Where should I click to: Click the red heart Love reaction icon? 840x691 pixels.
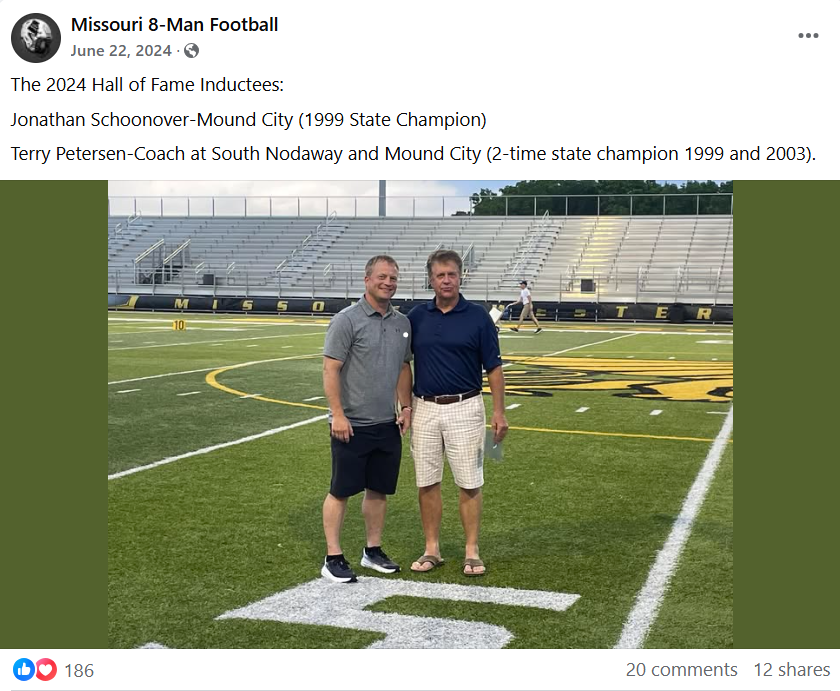pos(46,669)
